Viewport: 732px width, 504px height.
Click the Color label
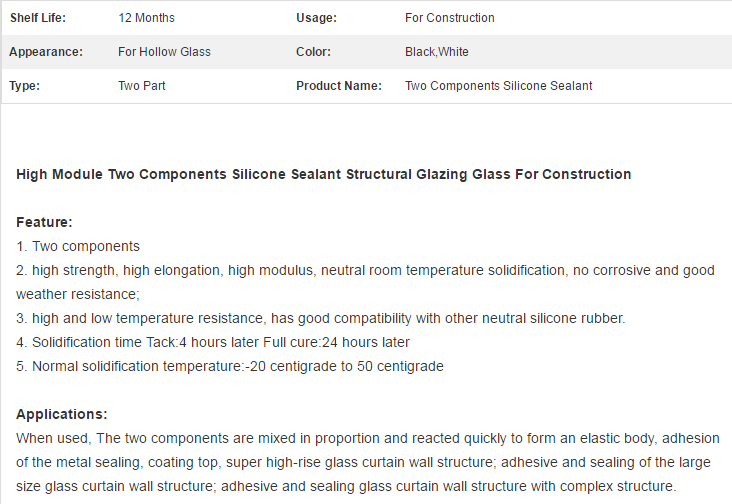(313, 52)
